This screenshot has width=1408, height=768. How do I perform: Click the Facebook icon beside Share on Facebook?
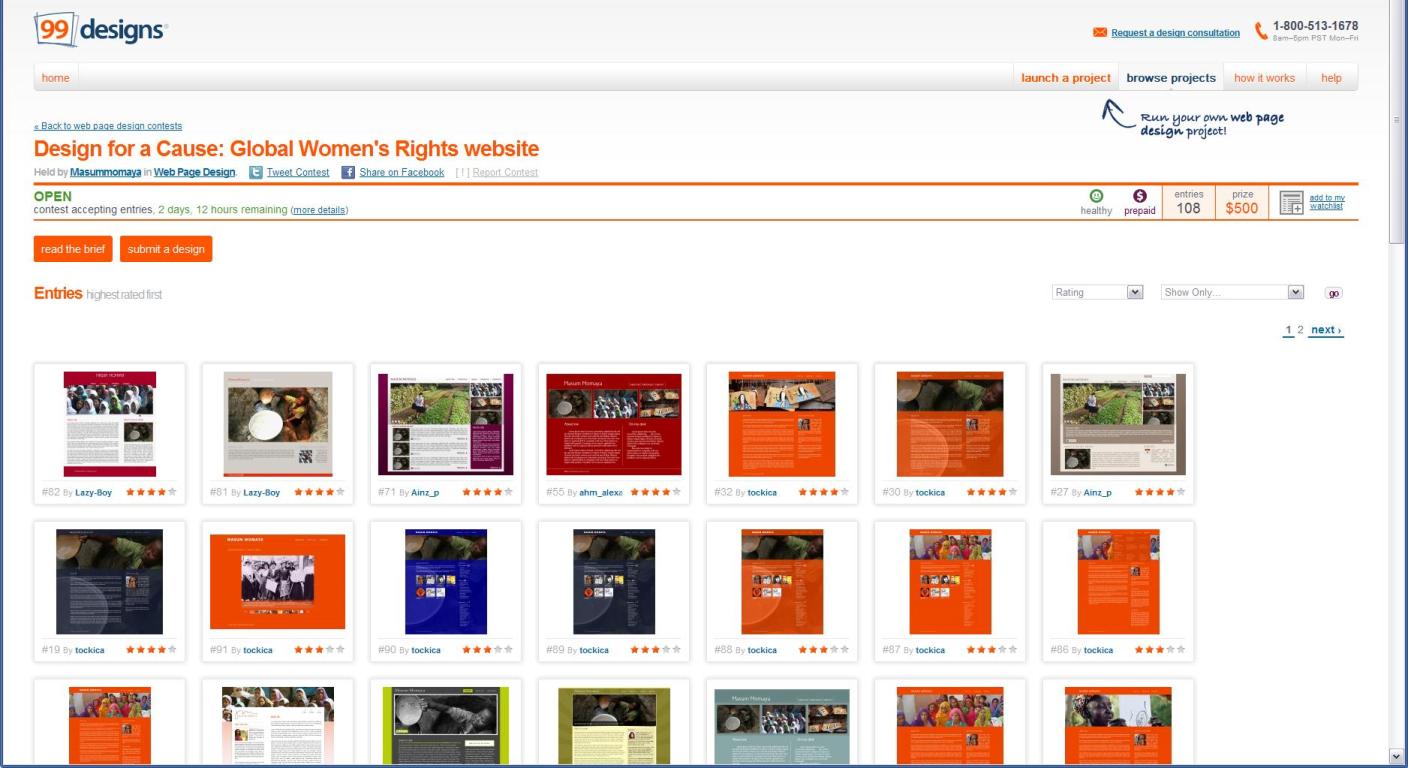click(x=348, y=172)
